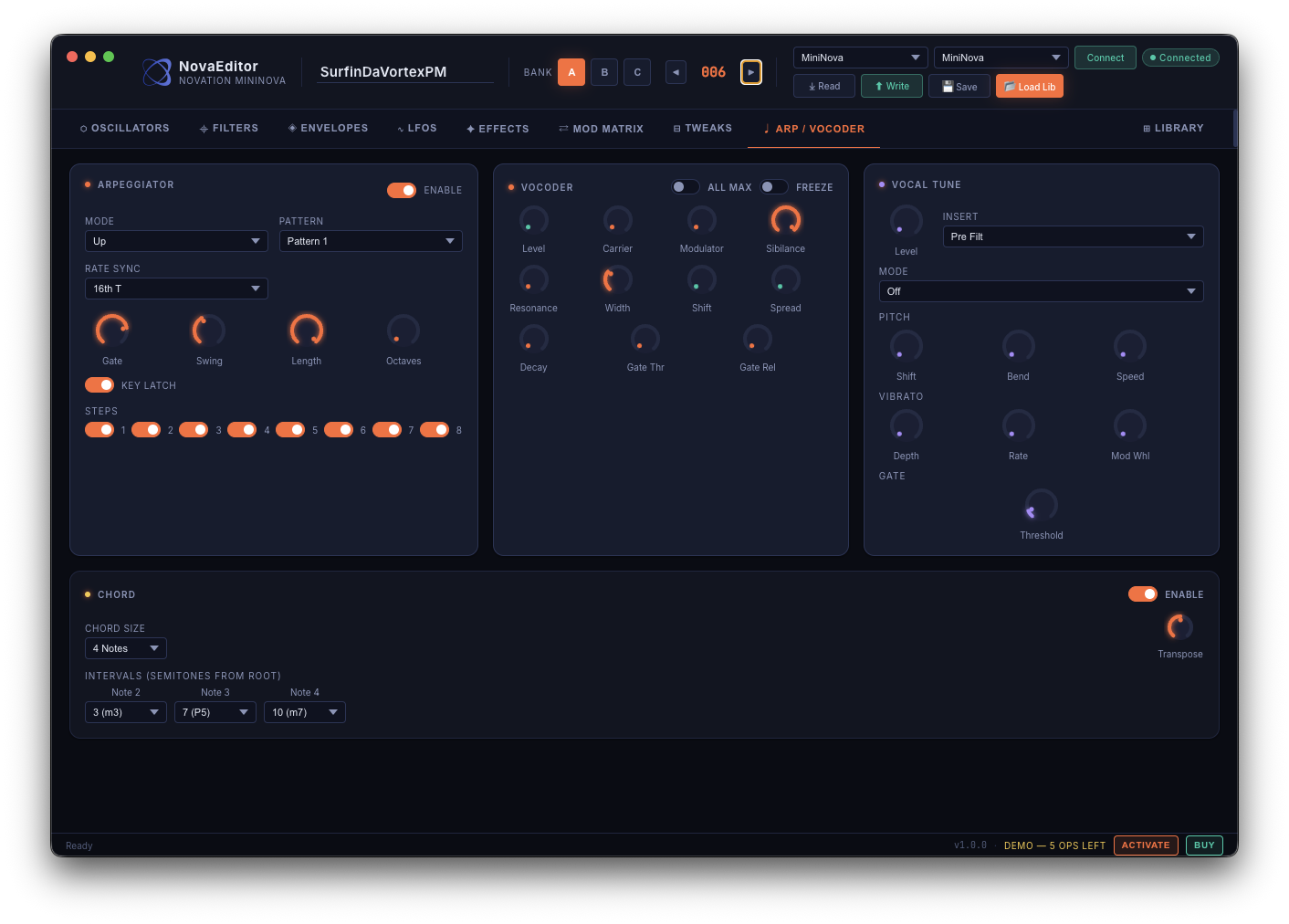Click the Vocal Tune pitch Bend knob

point(1019,347)
